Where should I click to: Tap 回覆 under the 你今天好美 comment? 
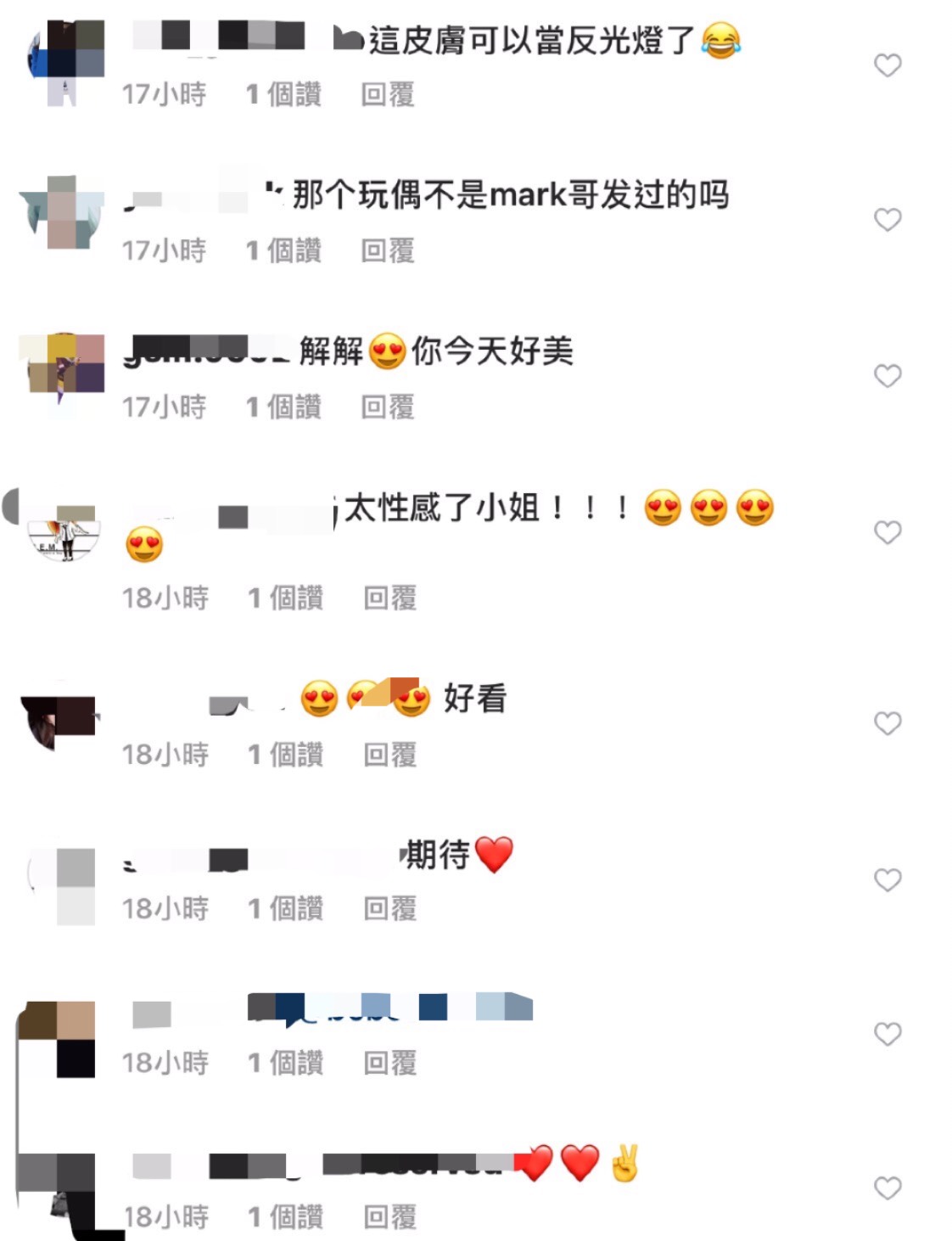[388, 407]
